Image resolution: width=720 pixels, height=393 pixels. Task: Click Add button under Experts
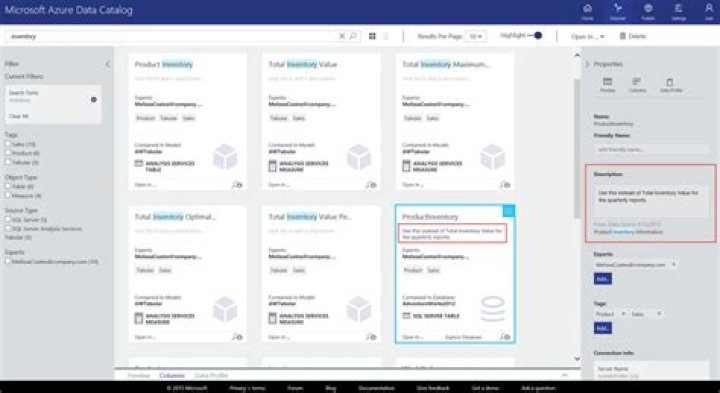602,279
